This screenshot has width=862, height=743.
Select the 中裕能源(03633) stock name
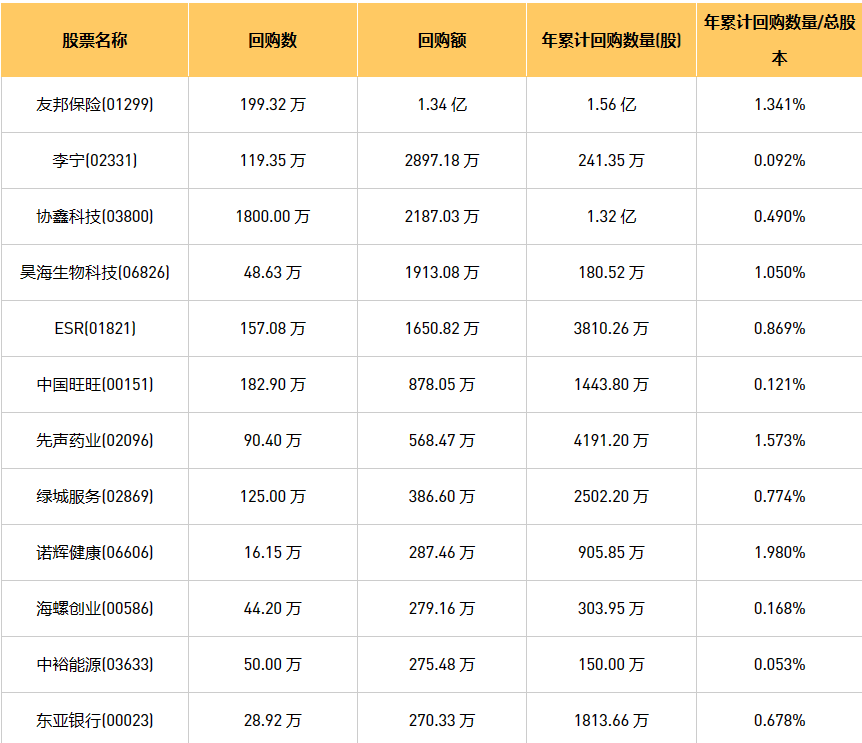click(x=94, y=664)
